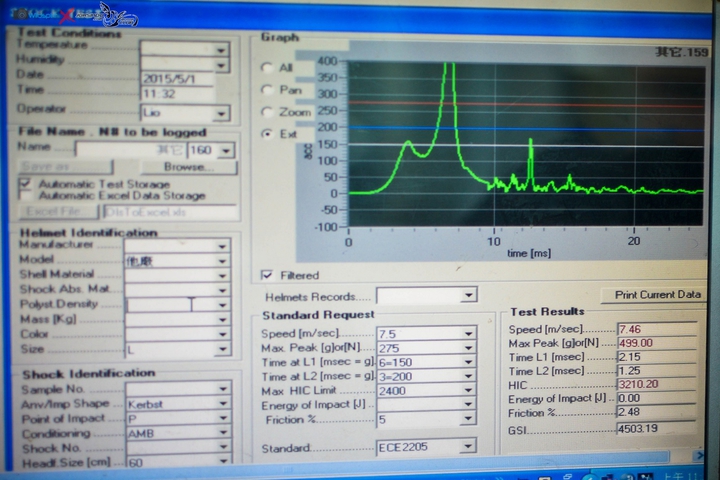Screen dimensions: 720x480
Task: Open the Max. Peak 275 dropdown
Action: 468,348
